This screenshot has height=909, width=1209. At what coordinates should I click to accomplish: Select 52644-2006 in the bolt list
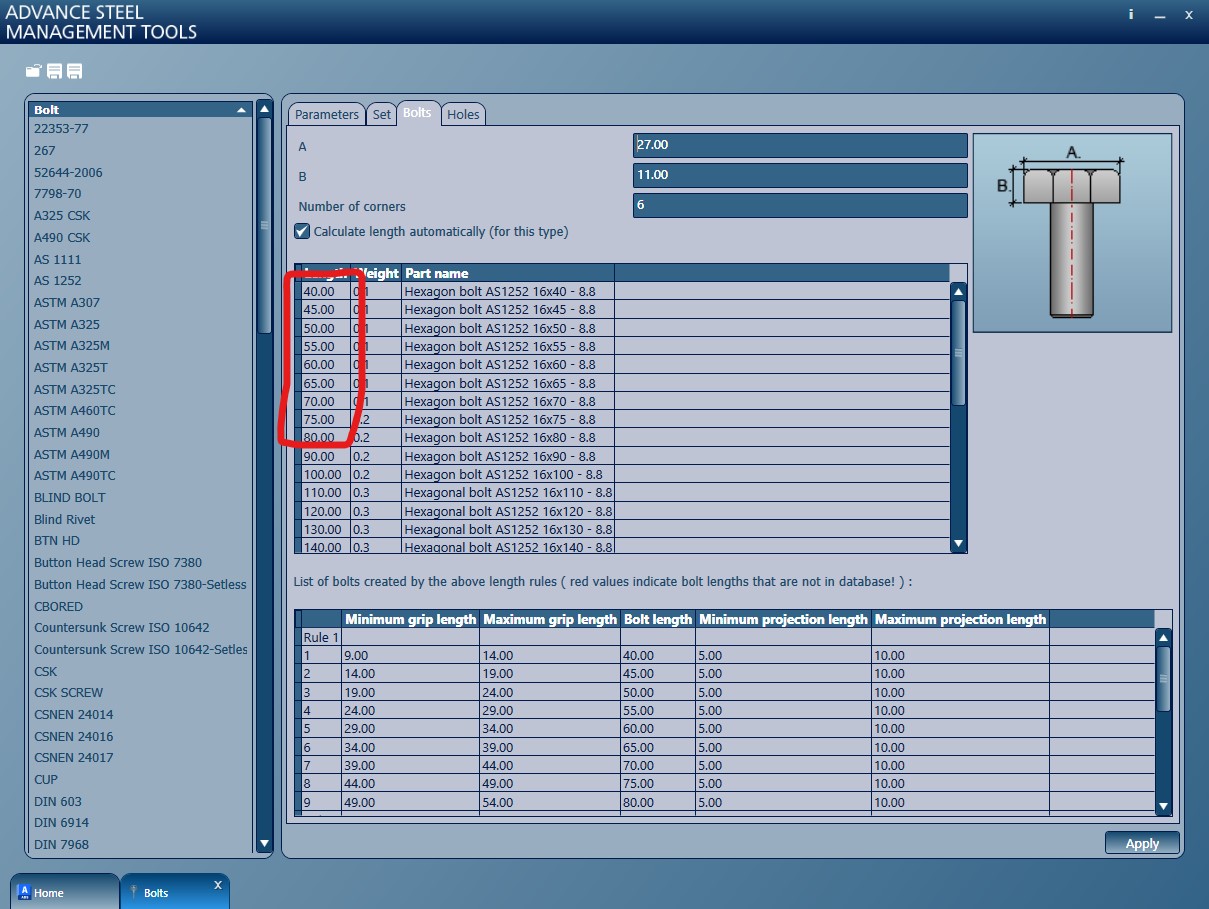(x=68, y=172)
